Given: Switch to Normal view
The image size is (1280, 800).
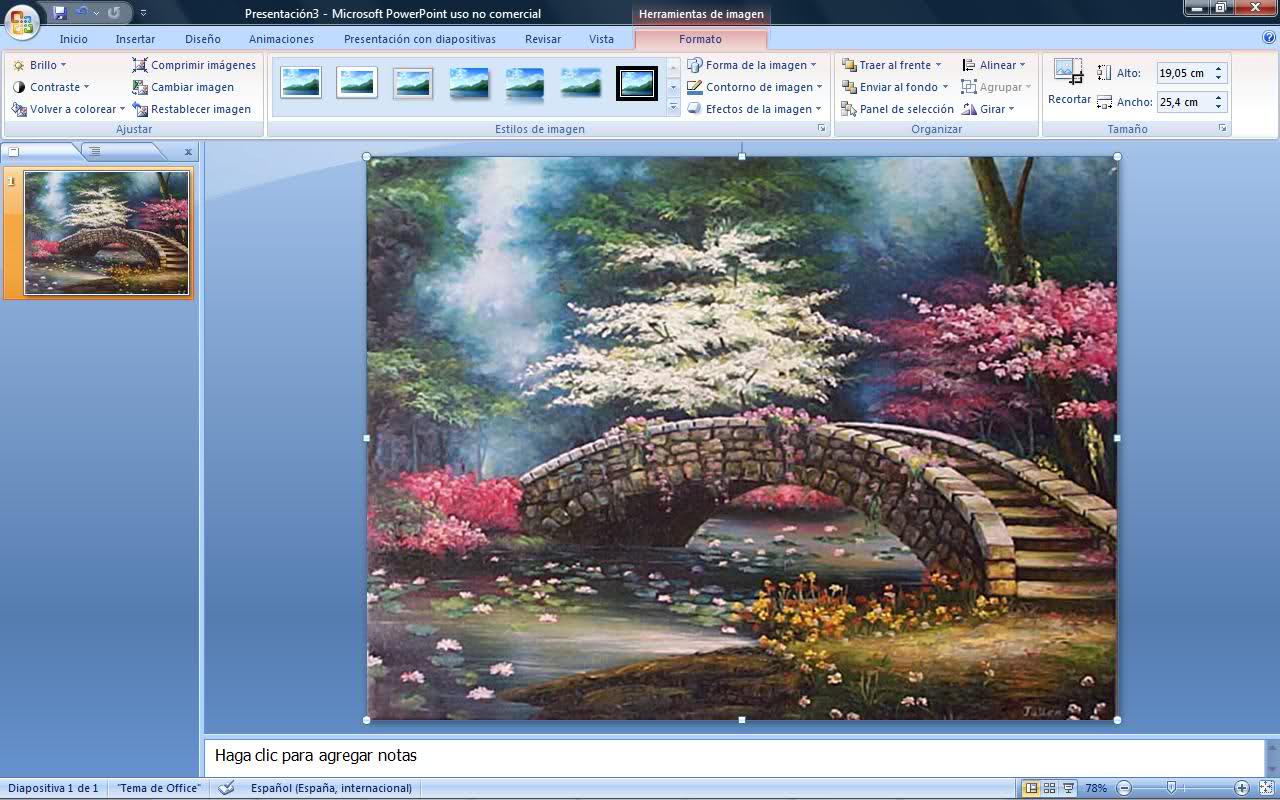Looking at the screenshot, I should (x=1031, y=788).
